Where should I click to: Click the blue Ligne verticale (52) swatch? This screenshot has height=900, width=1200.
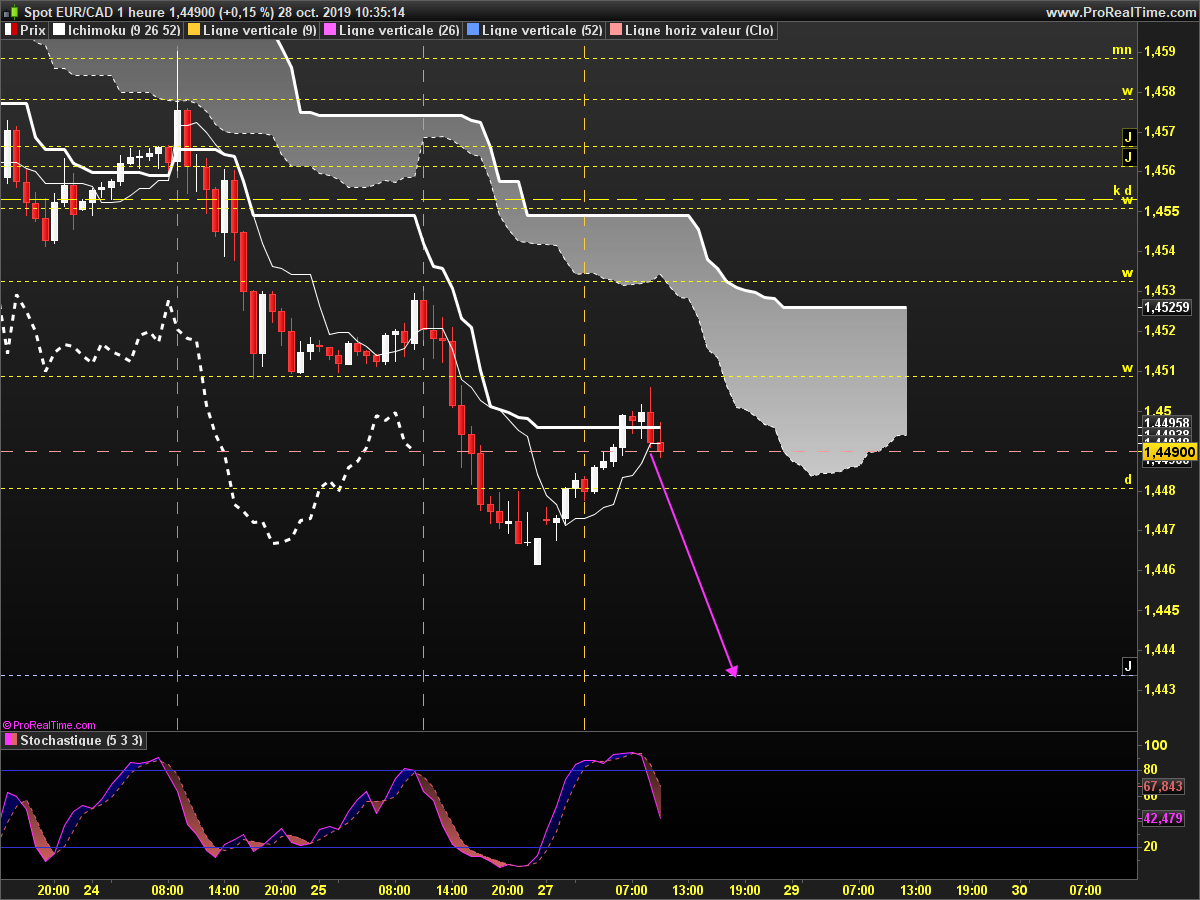click(473, 30)
